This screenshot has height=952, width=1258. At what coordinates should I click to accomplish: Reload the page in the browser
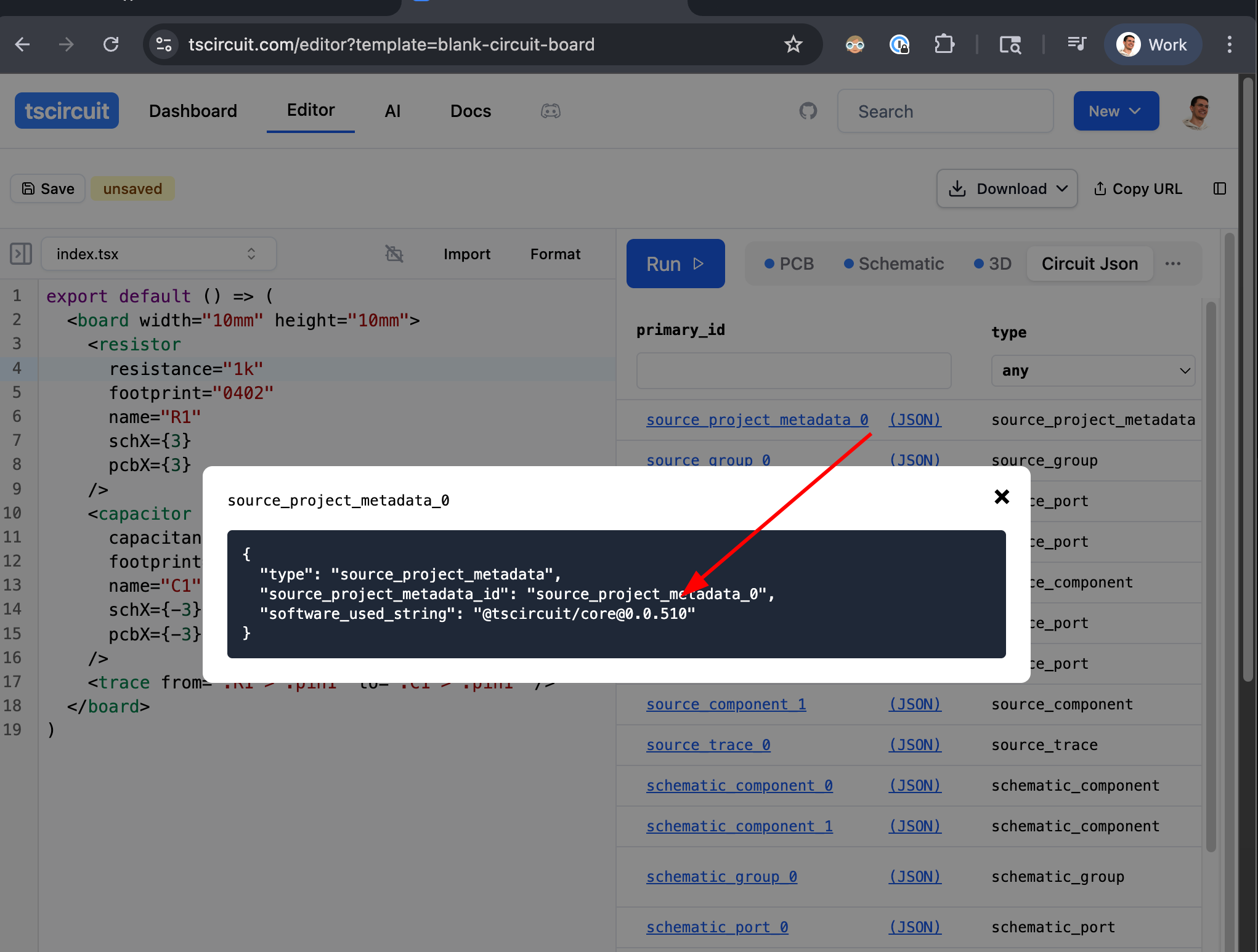[x=111, y=44]
